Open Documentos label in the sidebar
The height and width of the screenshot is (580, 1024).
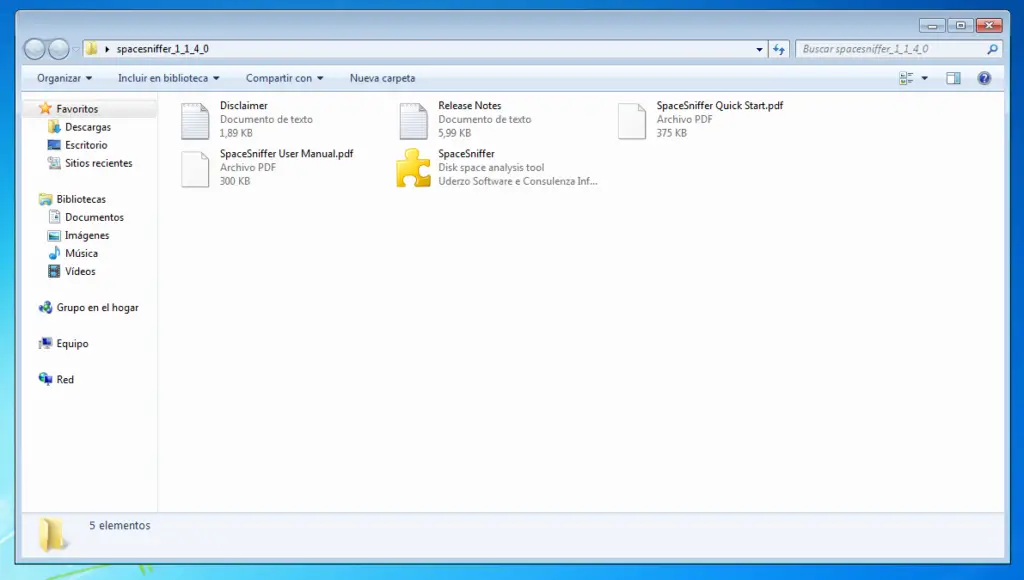coord(94,218)
